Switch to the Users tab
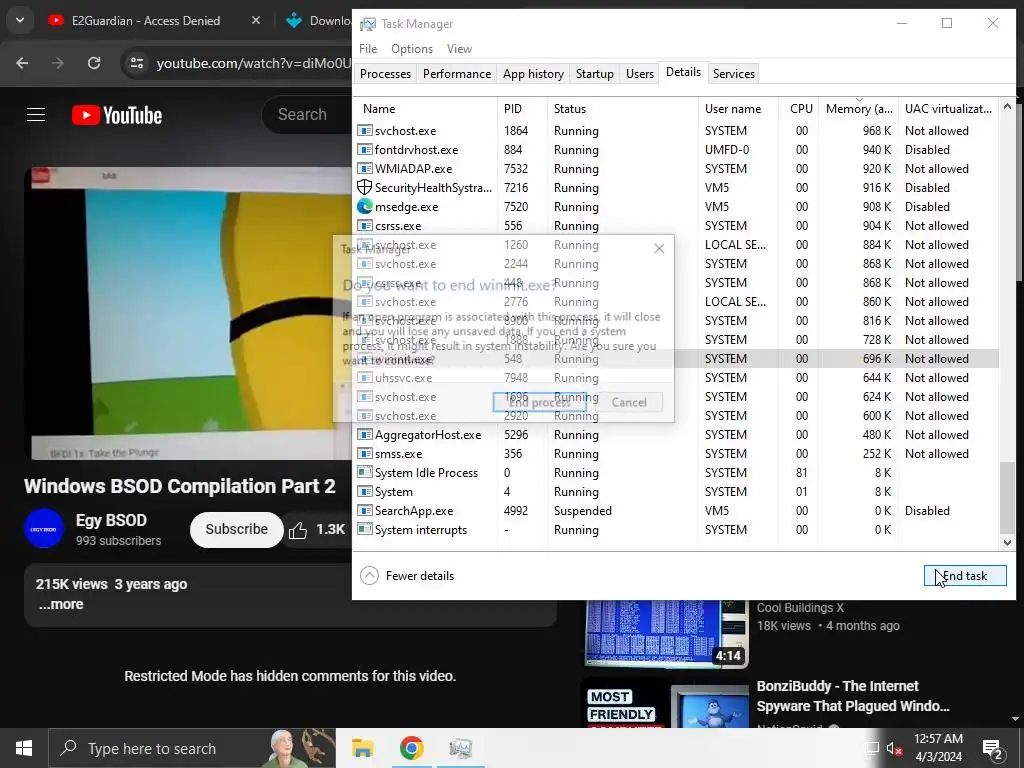 tap(639, 74)
